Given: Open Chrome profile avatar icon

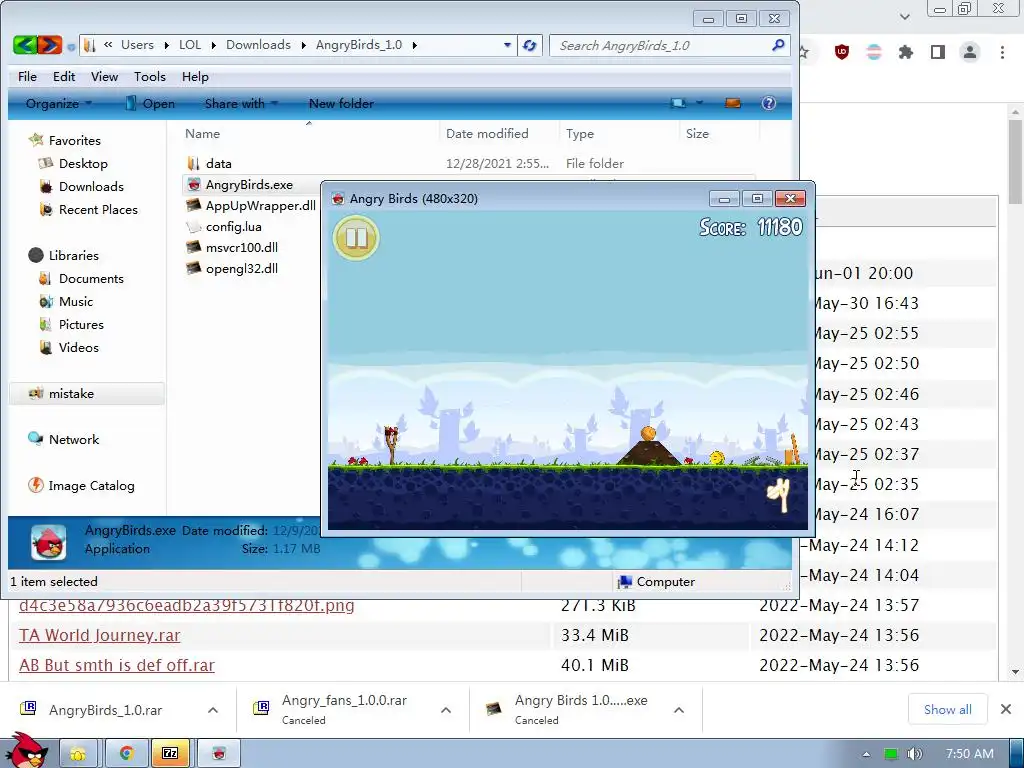Looking at the screenshot, I should pyautogui.click(x=970, y=52).
